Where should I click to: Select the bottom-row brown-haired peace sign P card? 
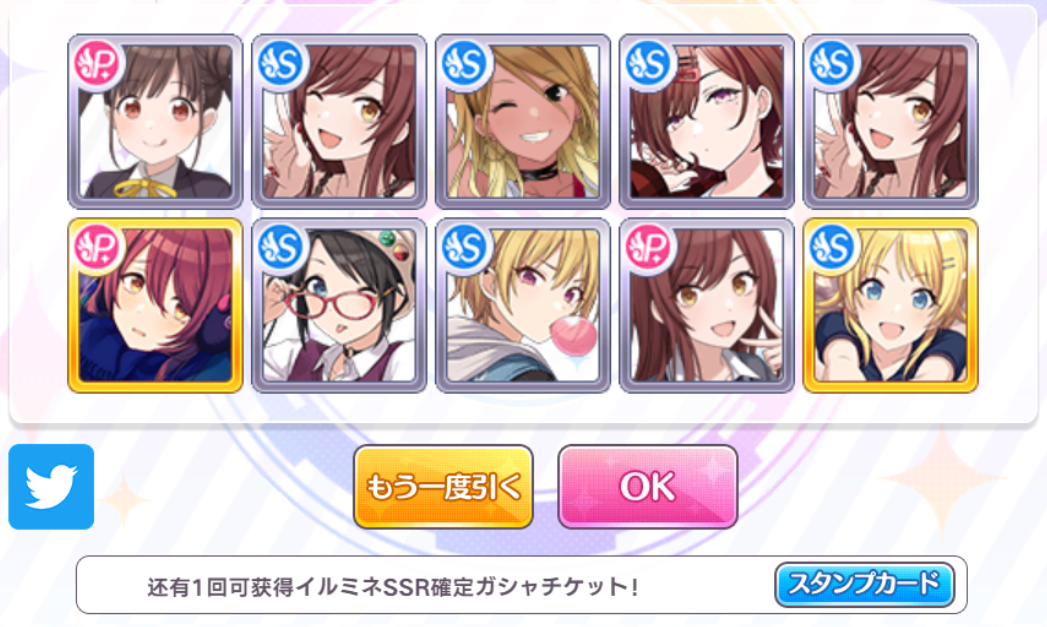click(x=706, y=306)
